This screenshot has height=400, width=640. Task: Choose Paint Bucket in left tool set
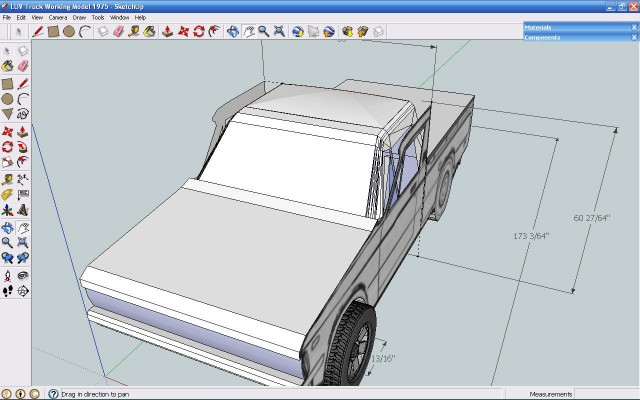click(7, 66)
